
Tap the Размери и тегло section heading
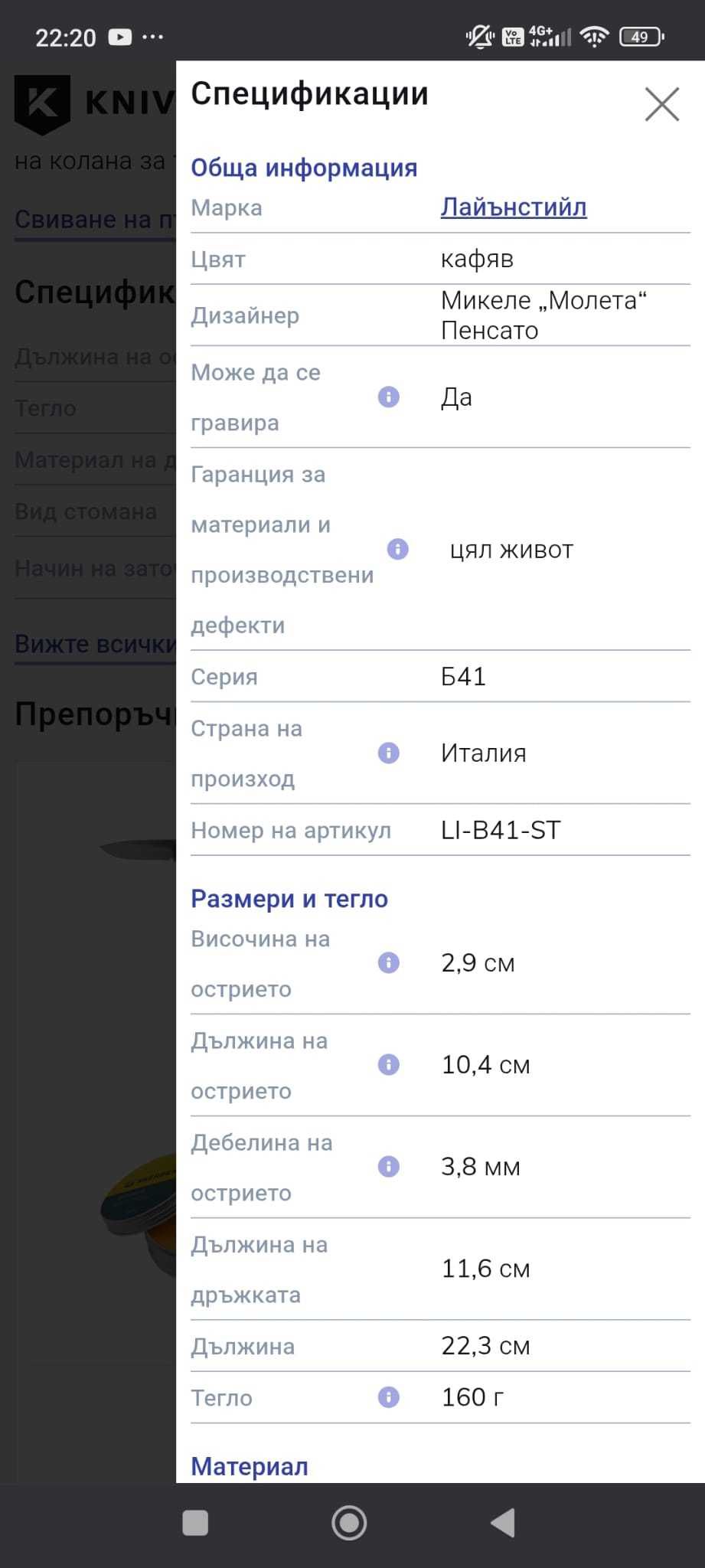289,899
